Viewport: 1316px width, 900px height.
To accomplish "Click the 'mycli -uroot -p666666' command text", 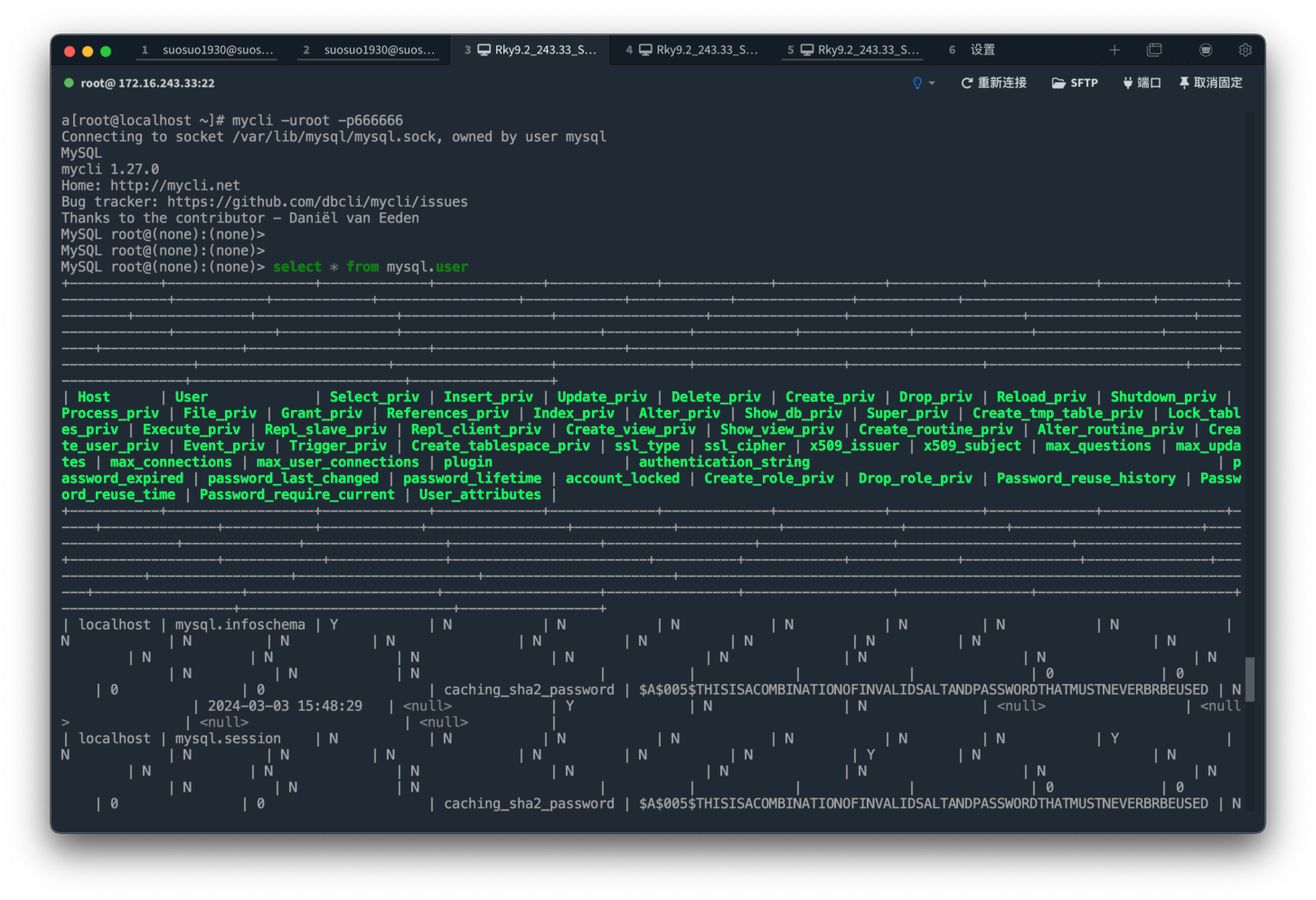I will coord(317,120).
